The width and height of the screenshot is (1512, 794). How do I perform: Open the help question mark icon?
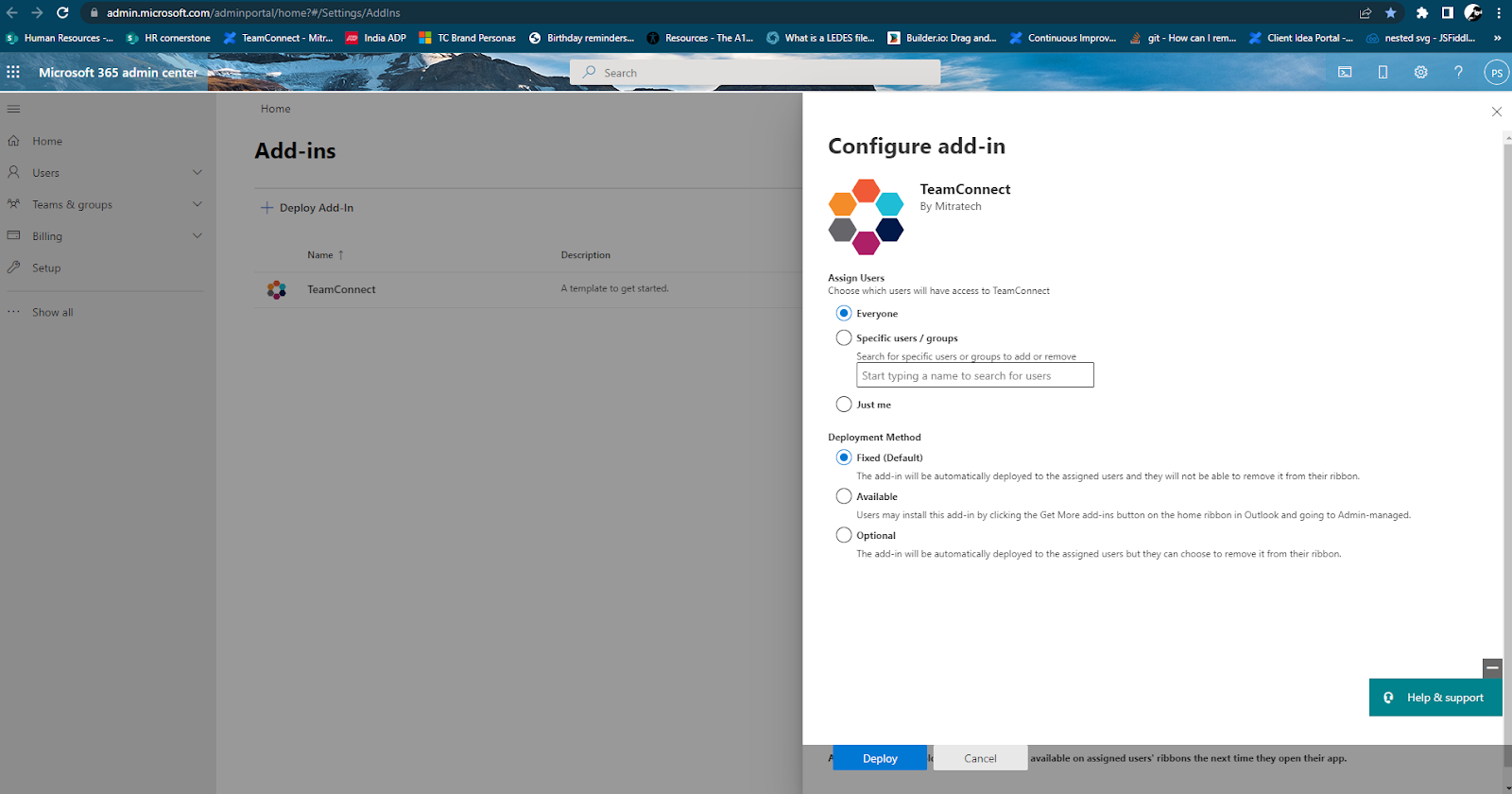(x=1458, y=72)
